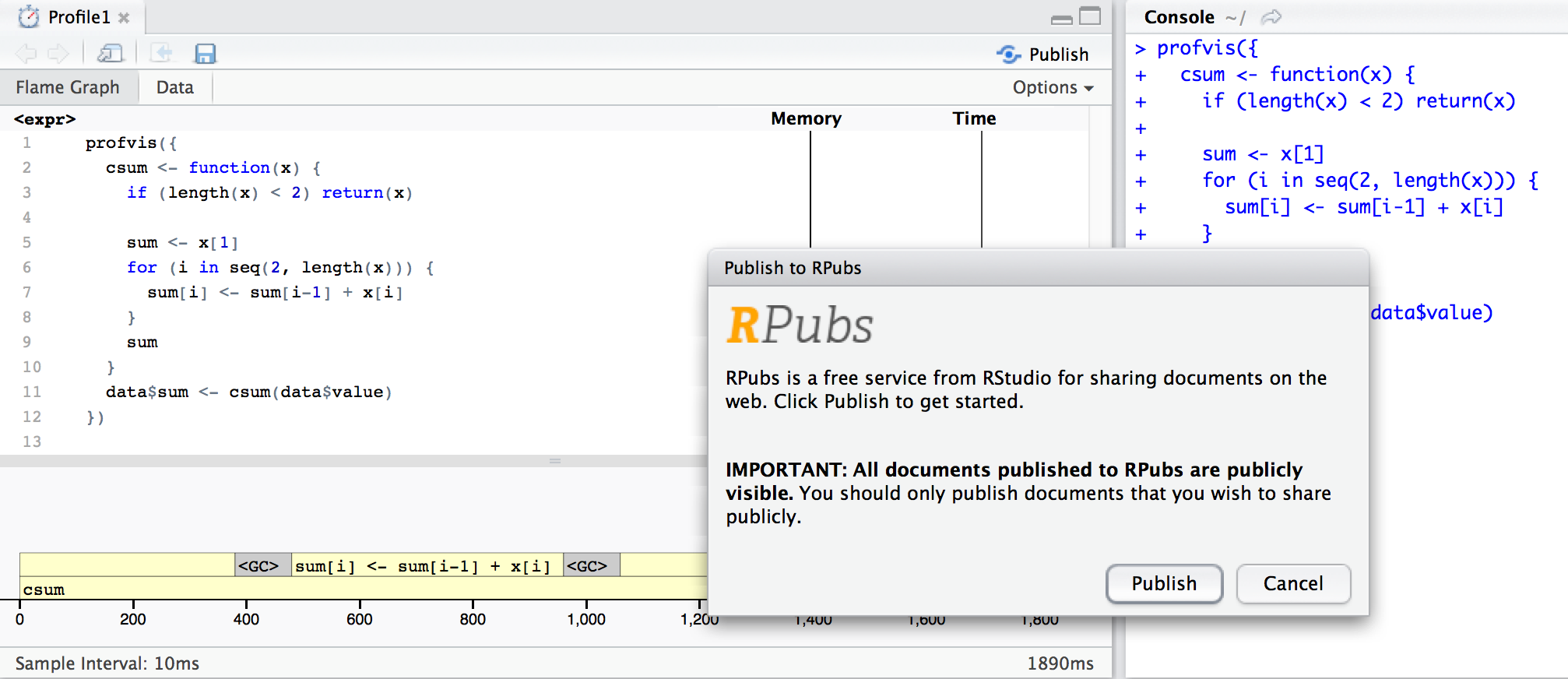The width and height of the screenshot is (1568, 679).
Task: Click the Publish button in RPubs dialog
Action: pyautogui.click(x=1164, y=583)
